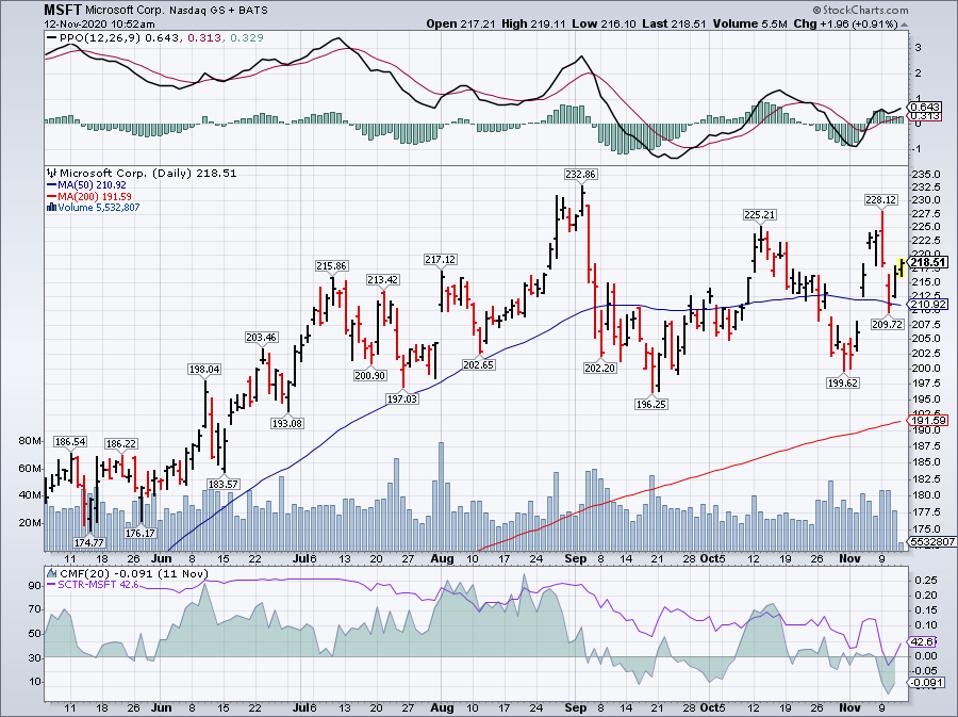Click the MSFT ticker symbol heading
This screenshot has height=717, width=958.
(62, 10)
